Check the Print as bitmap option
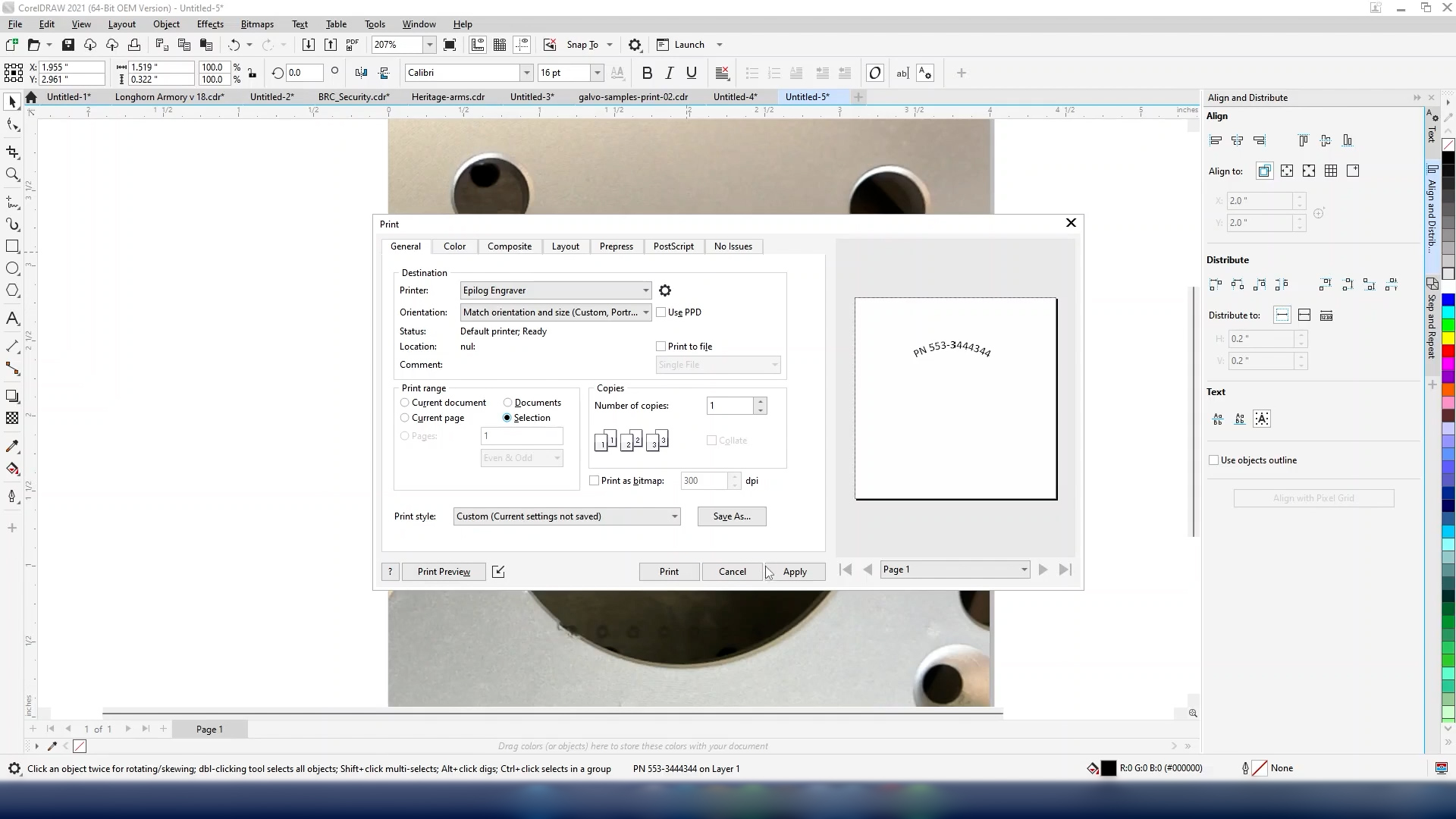1456x819 pixels. pos(595,481)
